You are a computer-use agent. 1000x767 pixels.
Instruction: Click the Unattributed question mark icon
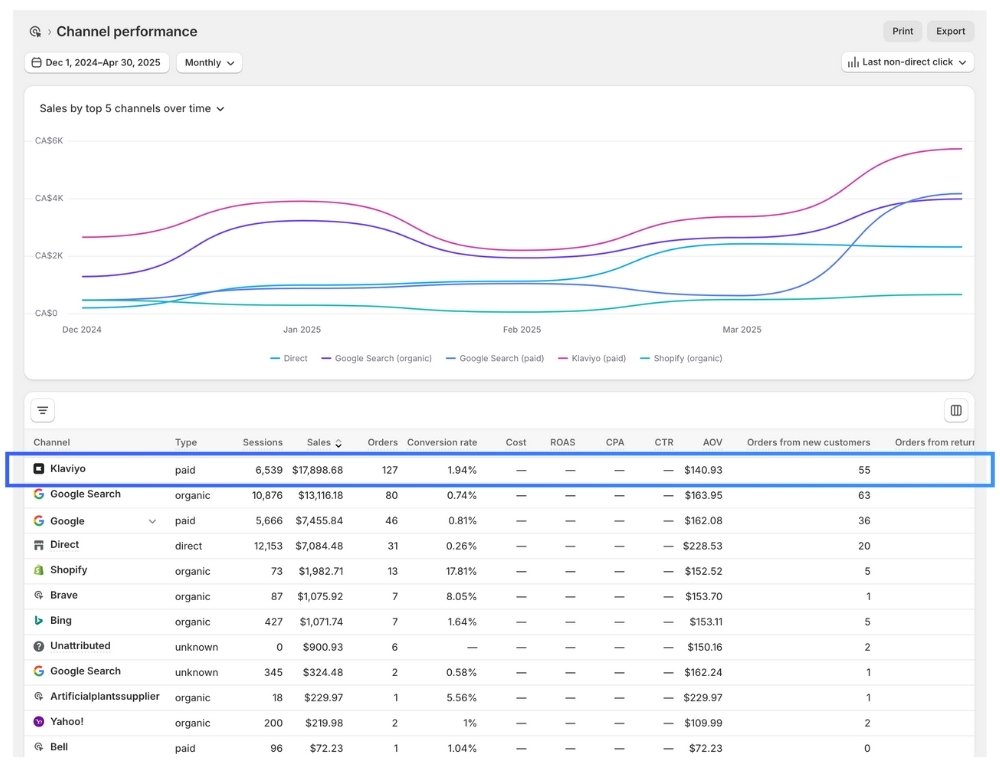pos(39,646)
